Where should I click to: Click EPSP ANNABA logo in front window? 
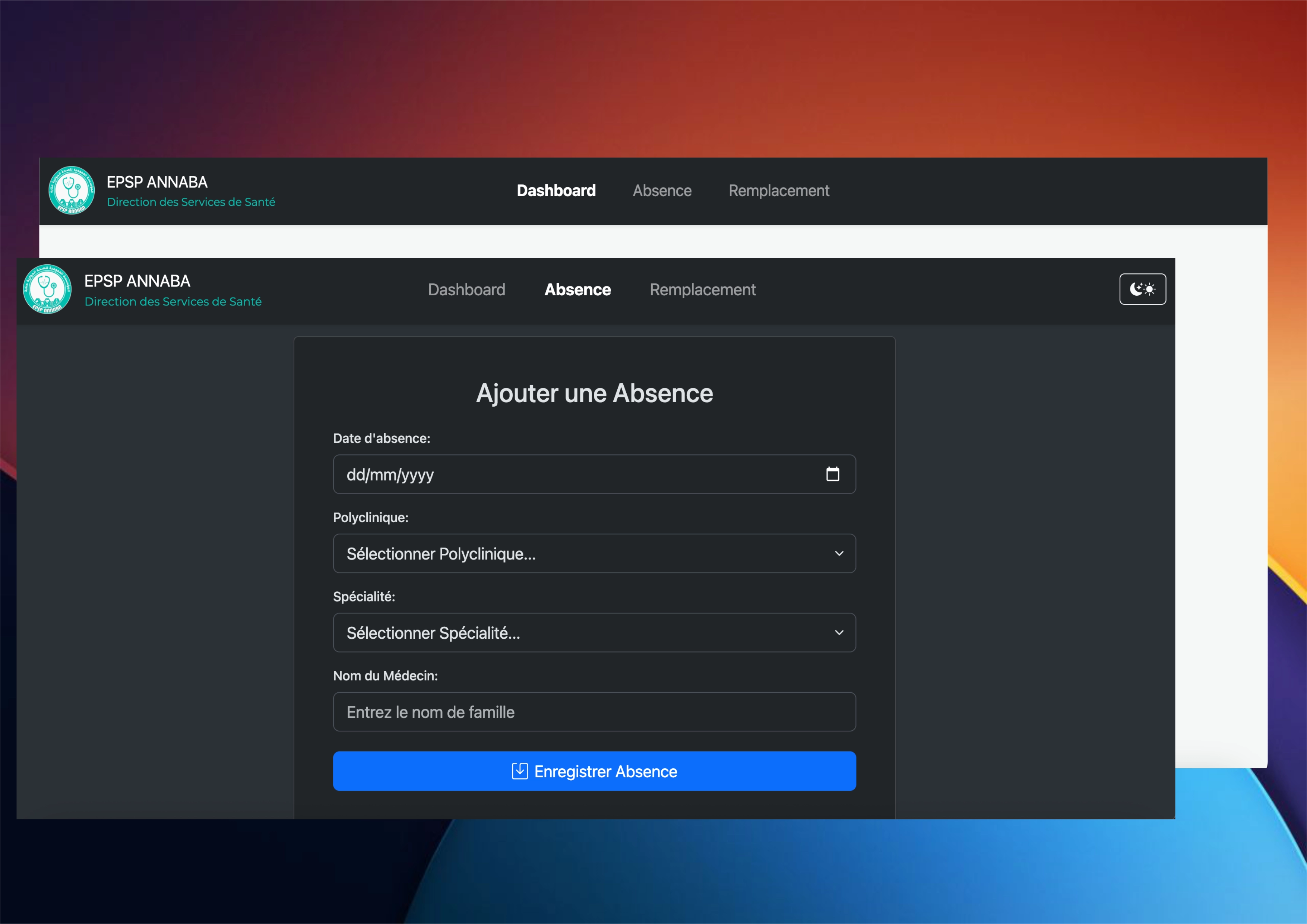click(47, 290)
